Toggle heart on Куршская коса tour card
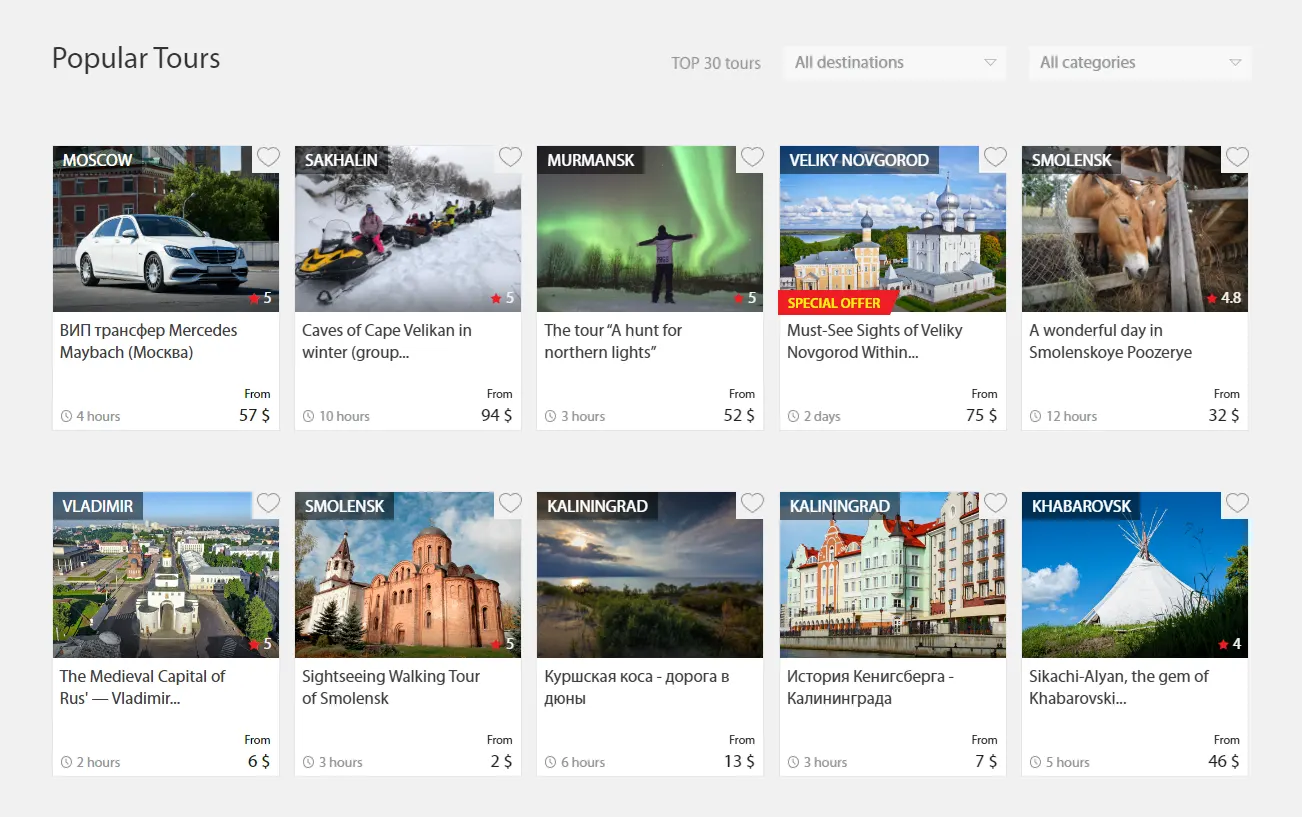The height and width of the screenshot is (817, 1302). click(752, 503)
